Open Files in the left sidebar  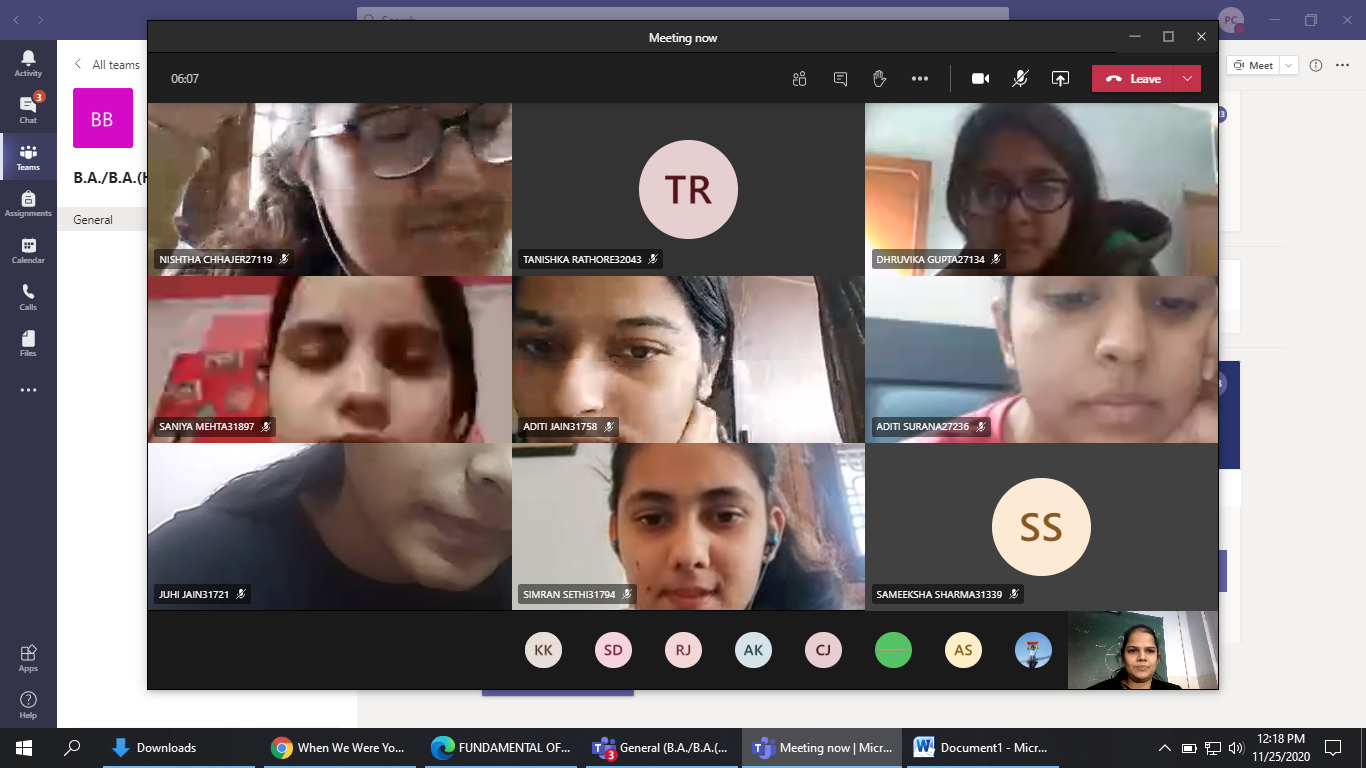tap(28, 343)
